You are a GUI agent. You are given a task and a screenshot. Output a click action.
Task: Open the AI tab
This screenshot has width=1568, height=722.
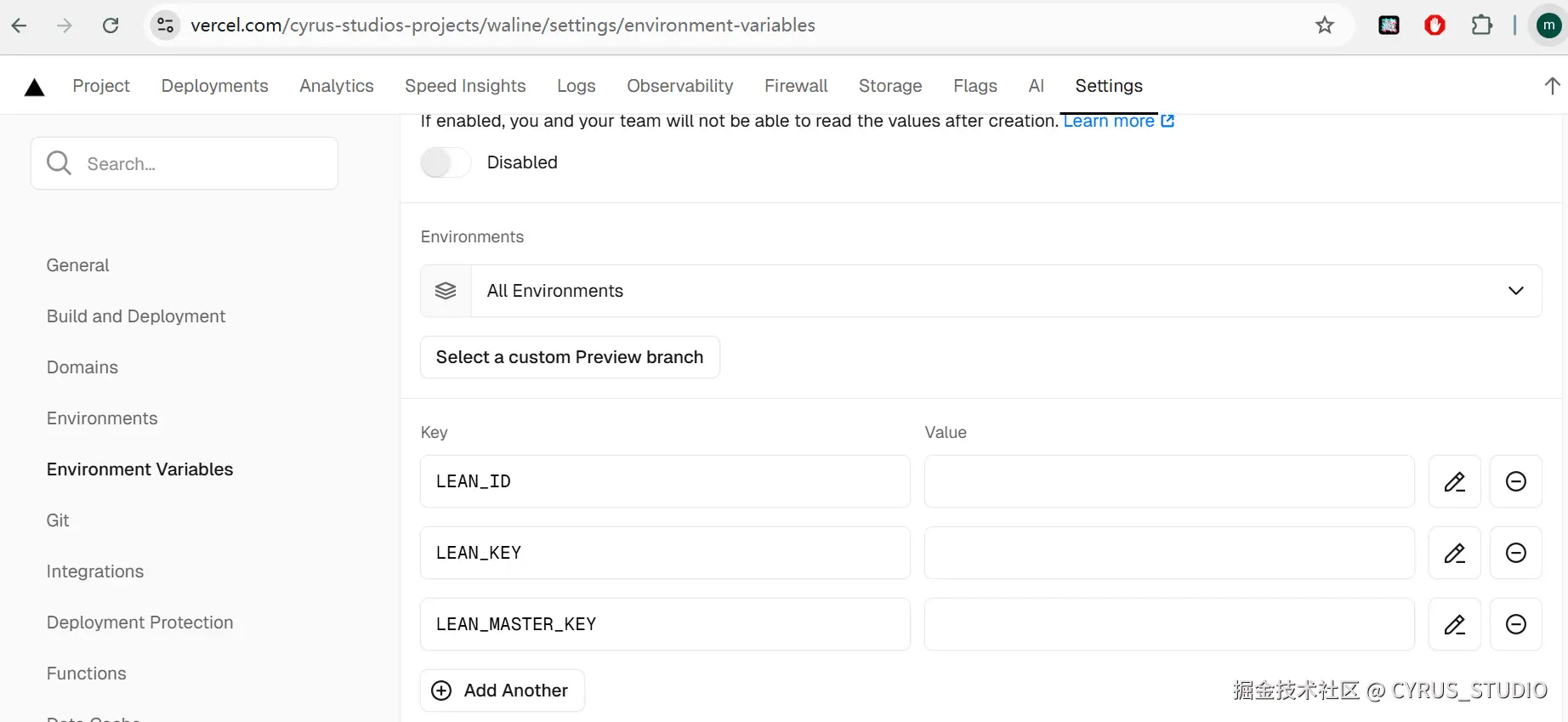coord(1036,86)
